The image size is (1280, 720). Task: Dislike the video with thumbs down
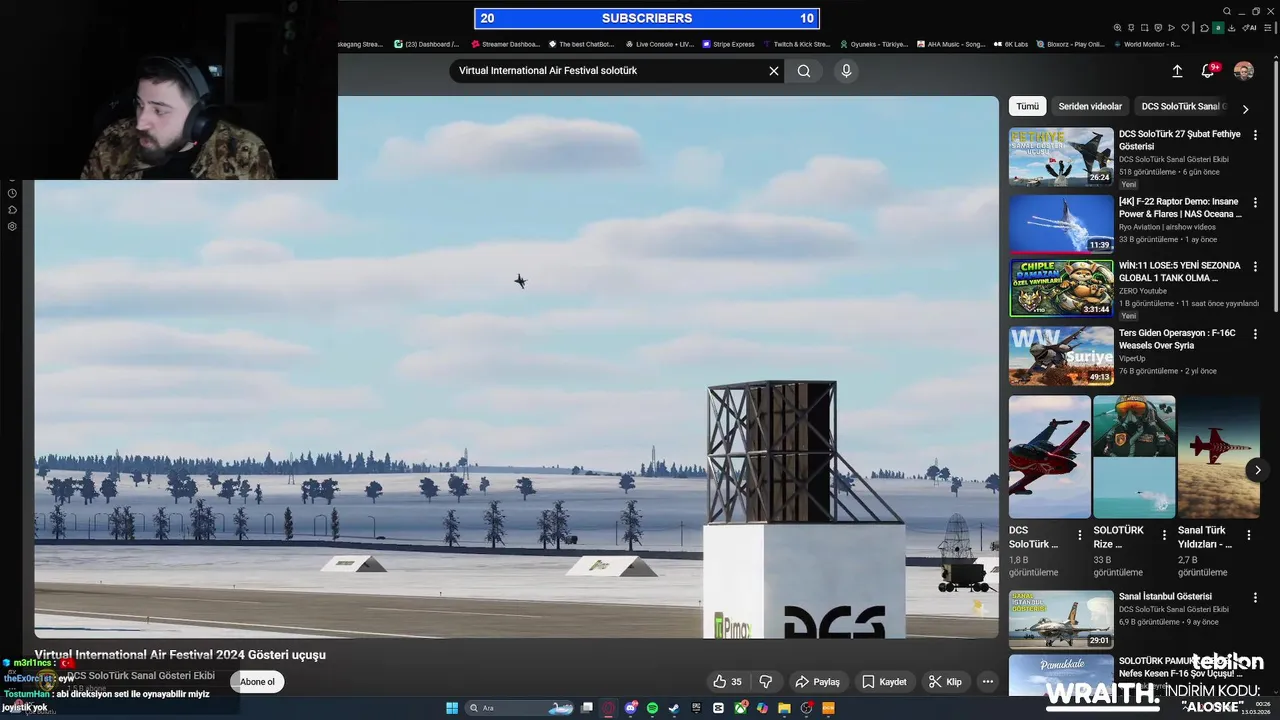(766, 682)
